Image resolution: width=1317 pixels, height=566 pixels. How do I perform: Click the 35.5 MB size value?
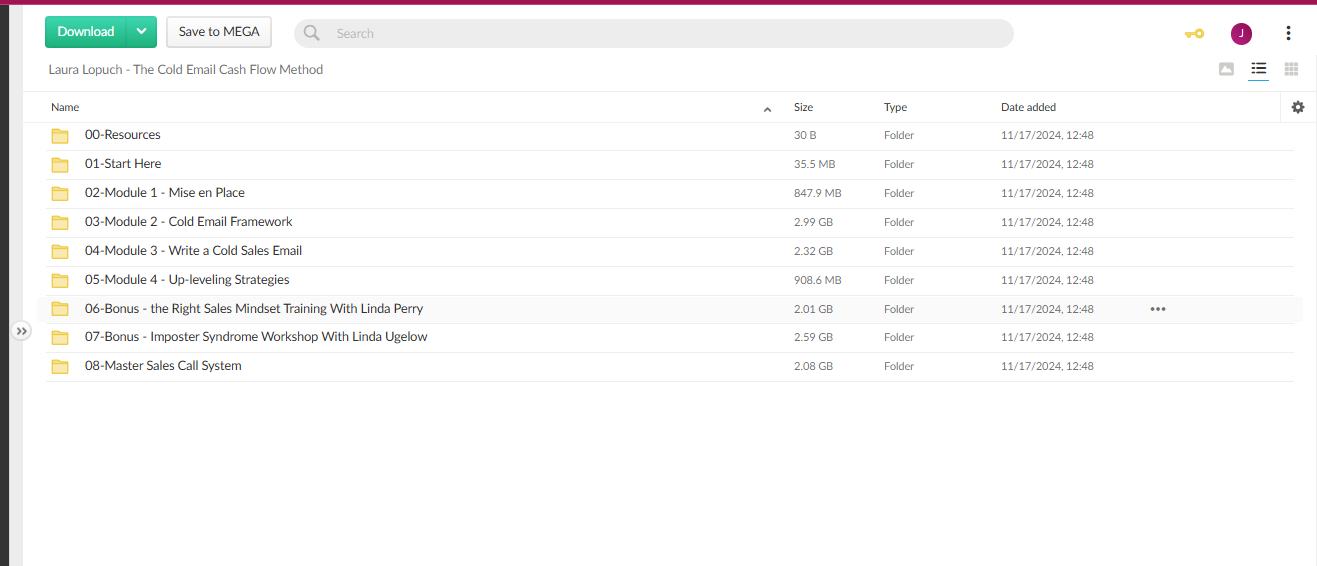pos(814,164)
